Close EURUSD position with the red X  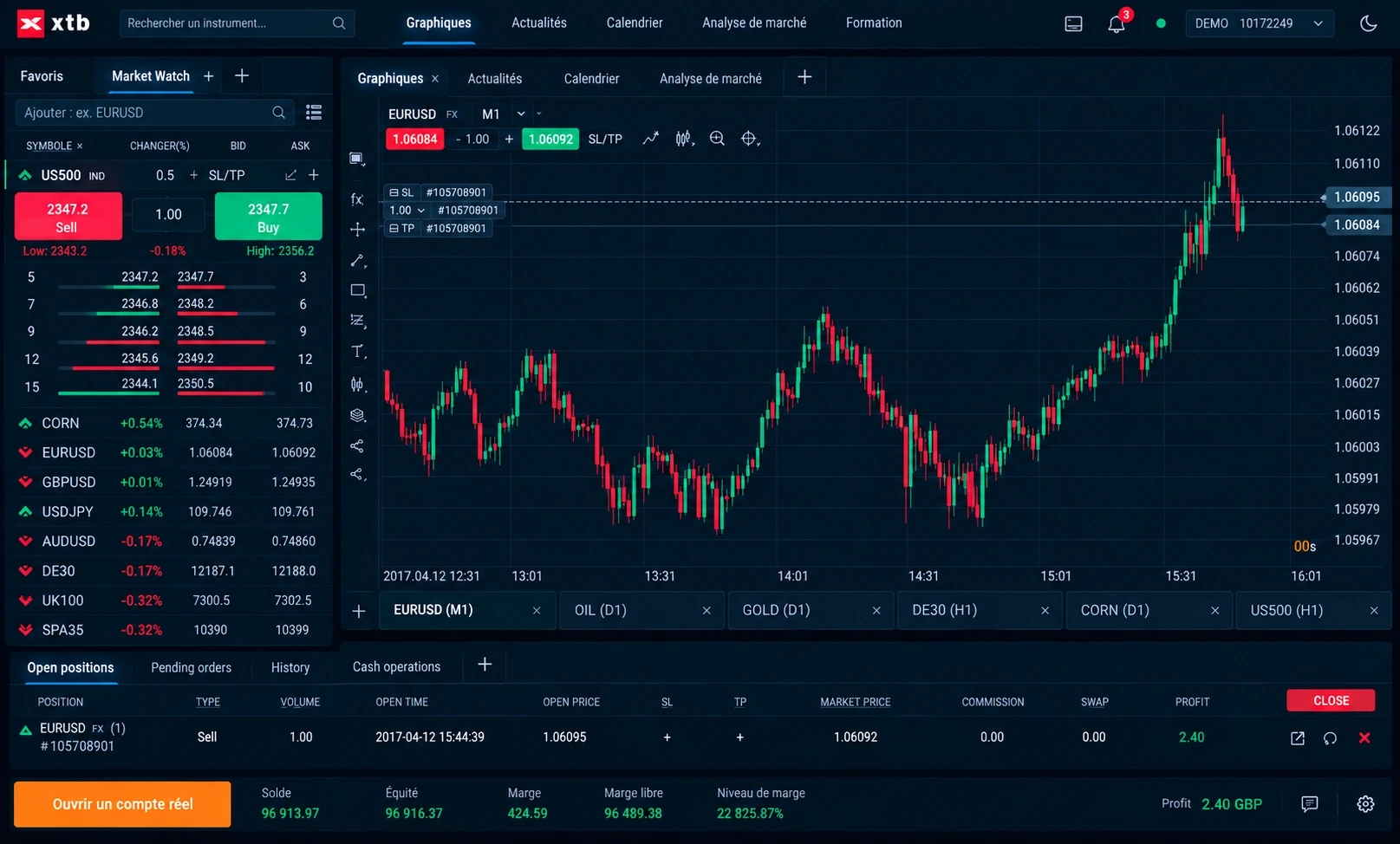click(1364, 738)
